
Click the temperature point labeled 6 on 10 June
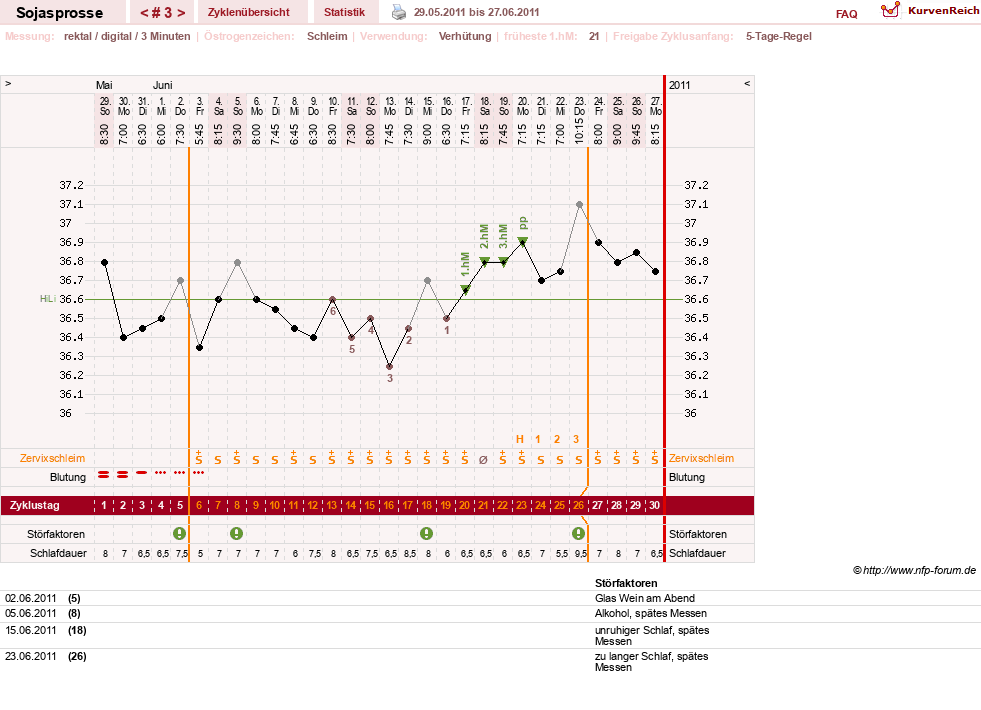coord(332,300)
